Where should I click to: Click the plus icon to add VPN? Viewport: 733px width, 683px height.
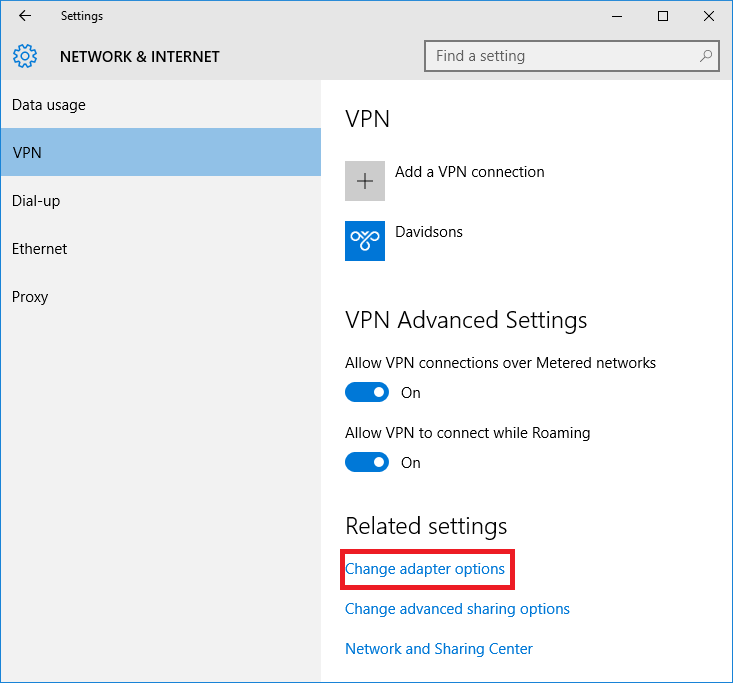click(365, 181)
